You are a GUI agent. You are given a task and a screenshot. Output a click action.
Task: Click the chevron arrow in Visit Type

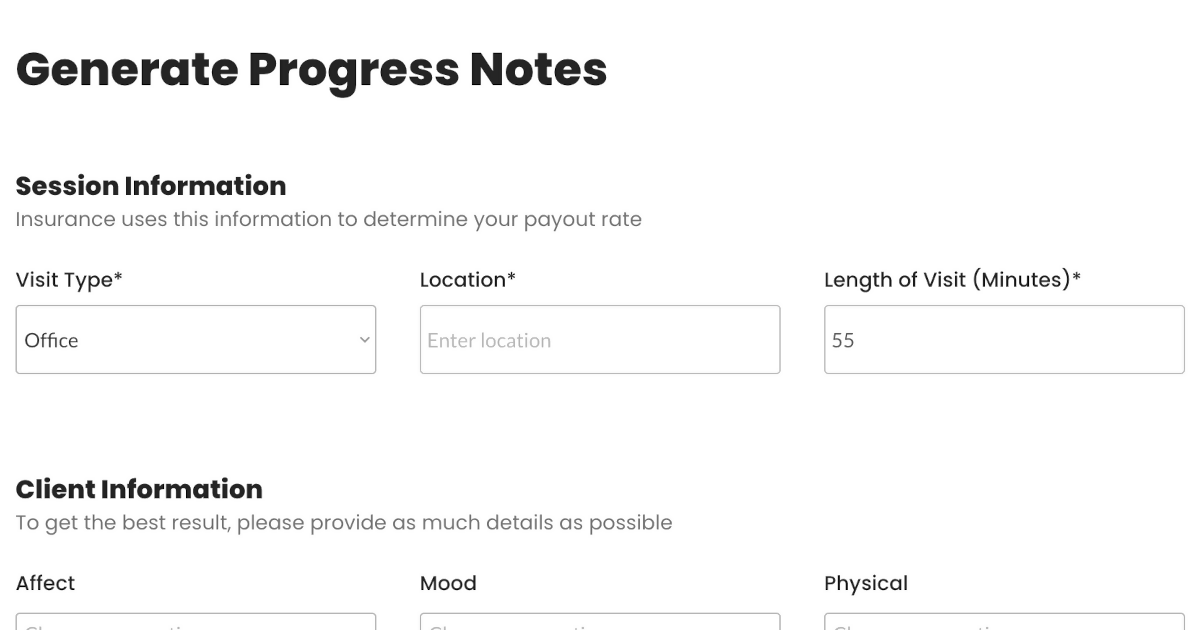click(x=364, y=340)
